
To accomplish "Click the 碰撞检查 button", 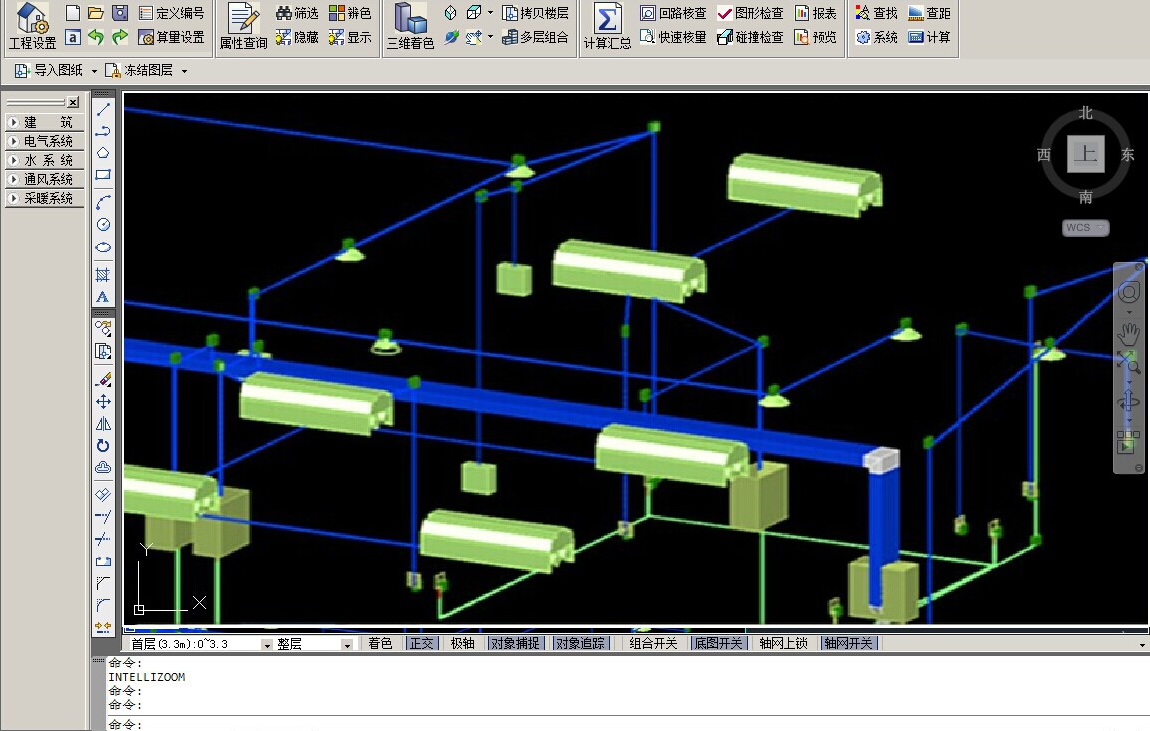I will click(750, 37).
